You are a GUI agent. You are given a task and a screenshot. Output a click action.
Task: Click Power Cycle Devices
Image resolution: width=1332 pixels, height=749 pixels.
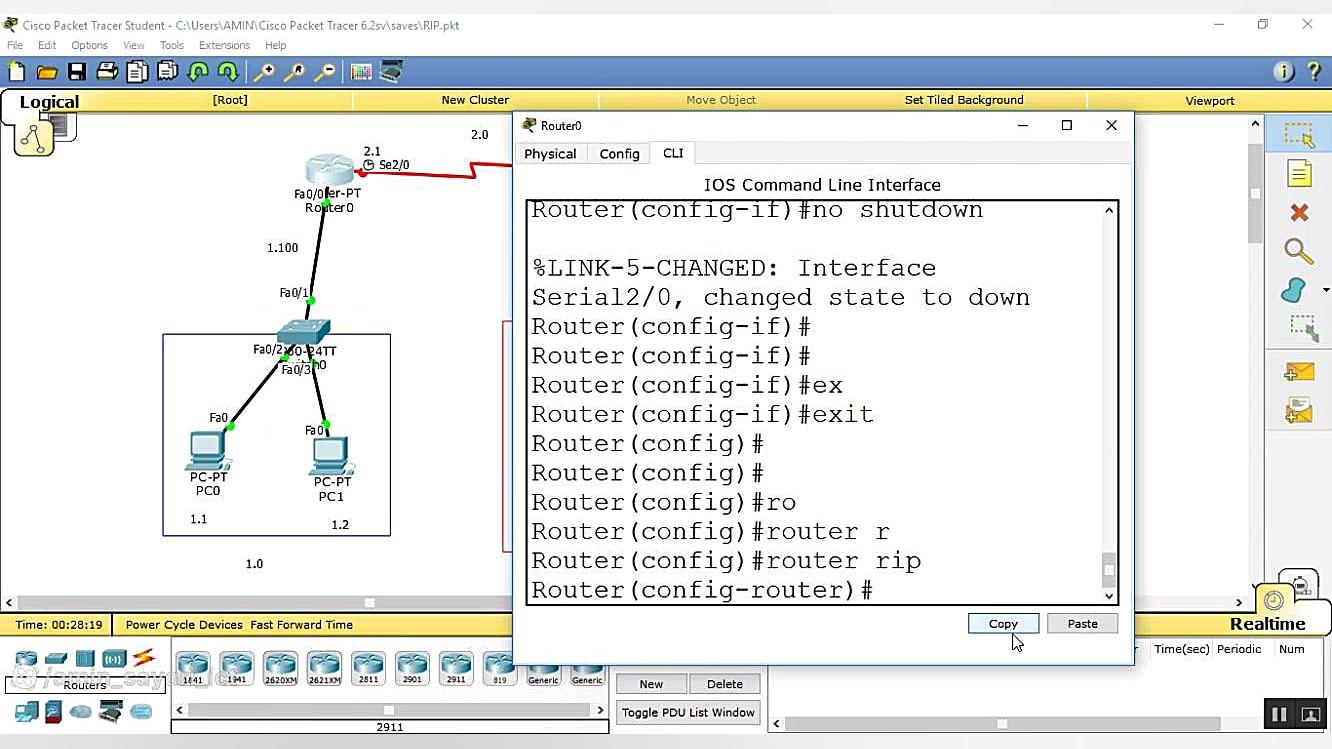[x=184, y=624]
